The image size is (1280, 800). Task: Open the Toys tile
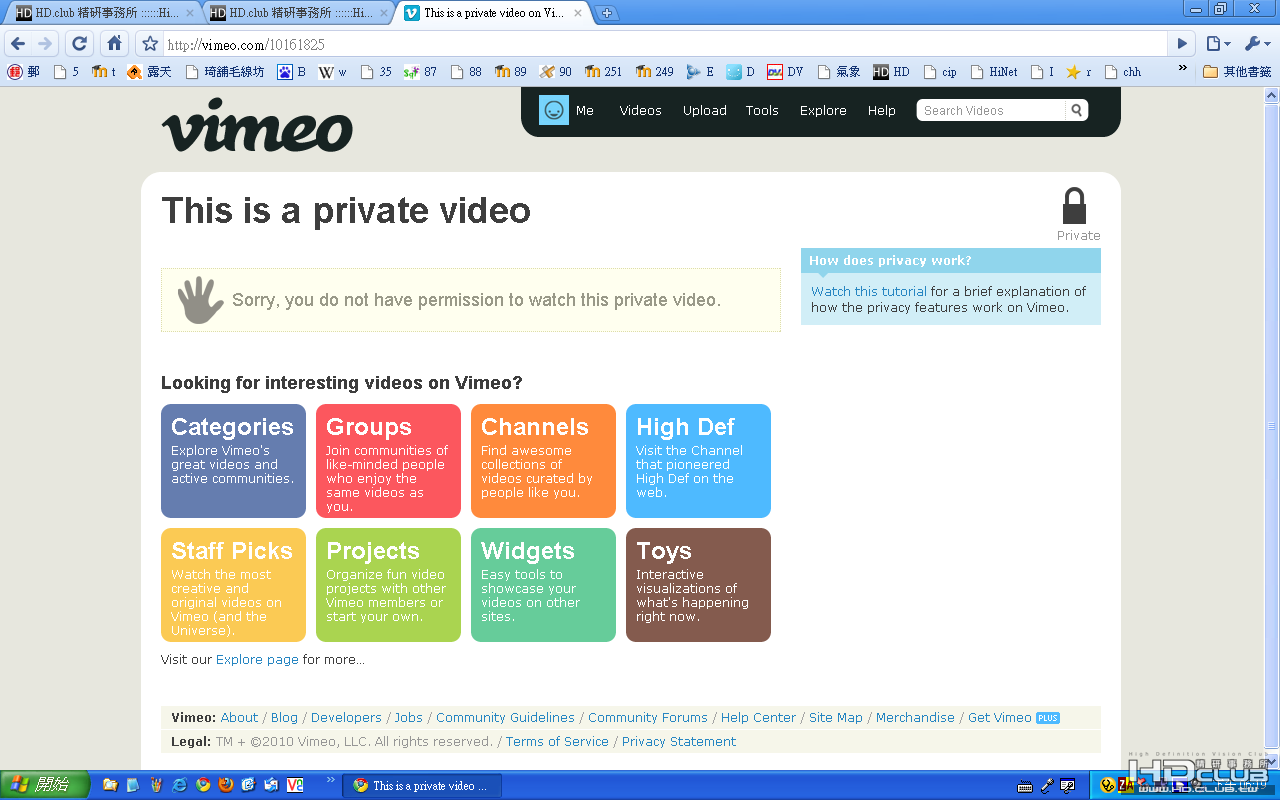coord(698,585)
